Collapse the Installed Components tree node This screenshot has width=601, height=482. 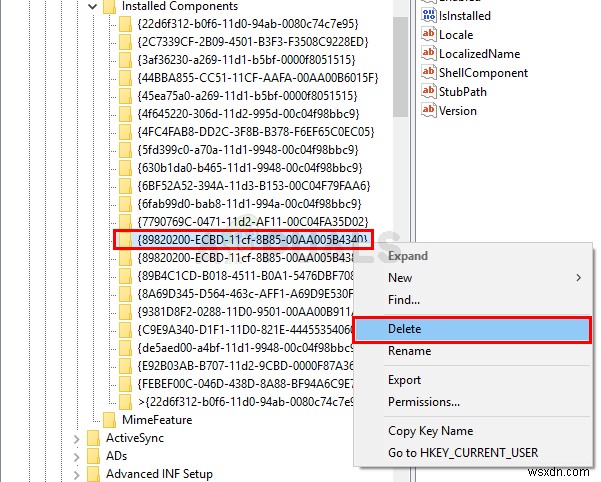(92, 6)
